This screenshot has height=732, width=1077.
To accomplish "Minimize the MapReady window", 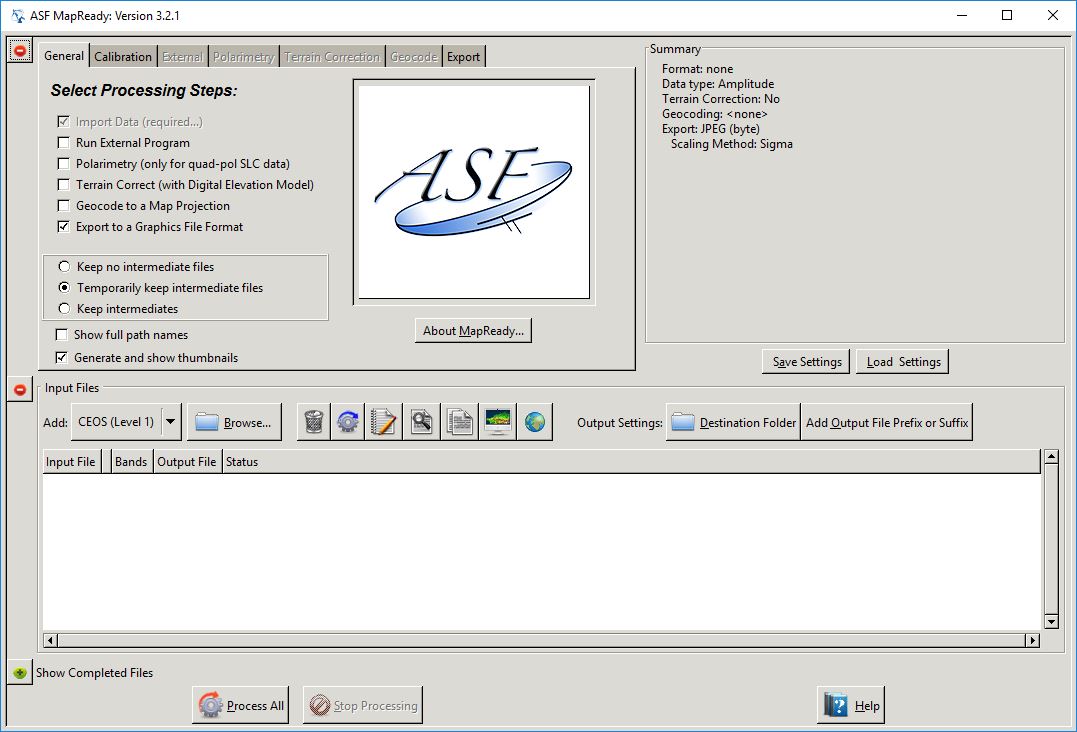I will (962, 15).
